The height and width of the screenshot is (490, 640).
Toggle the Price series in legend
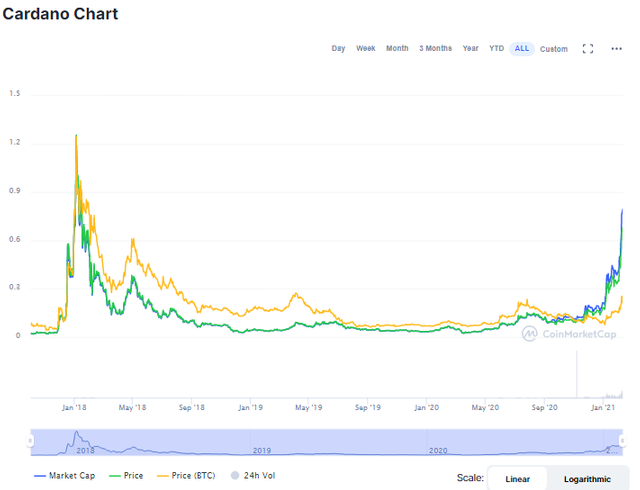(126, 476)
